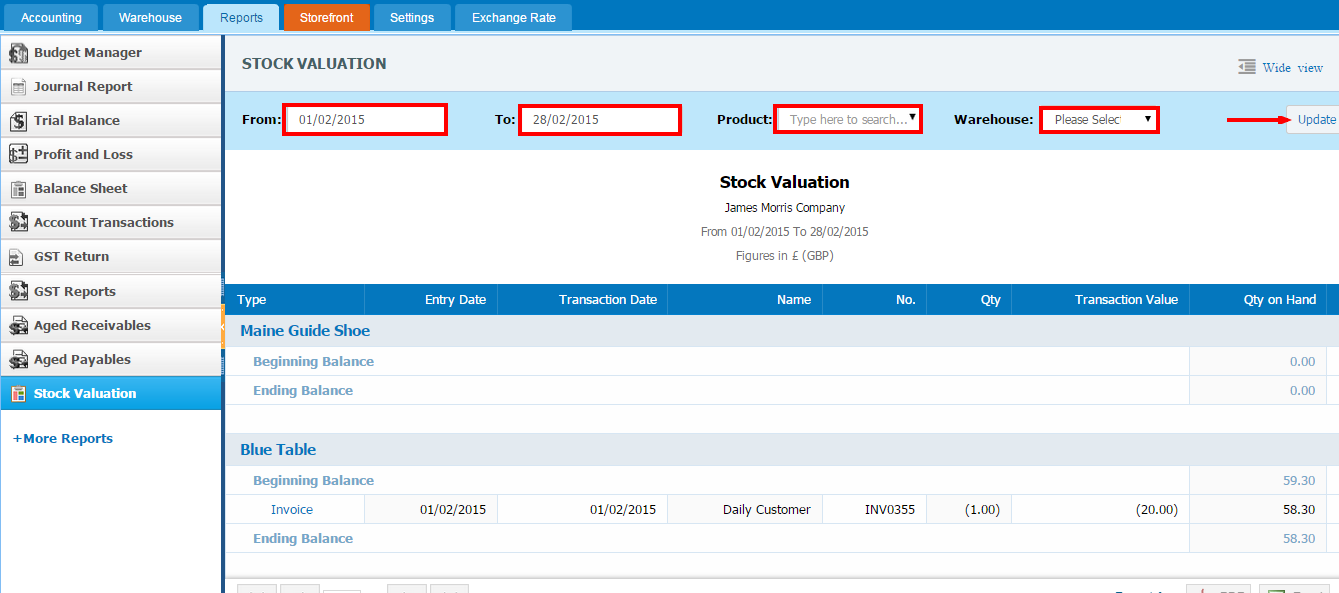Select invoice number INV0355
This screenshot has width=1339, height=593.
click(x=890, y=510)
